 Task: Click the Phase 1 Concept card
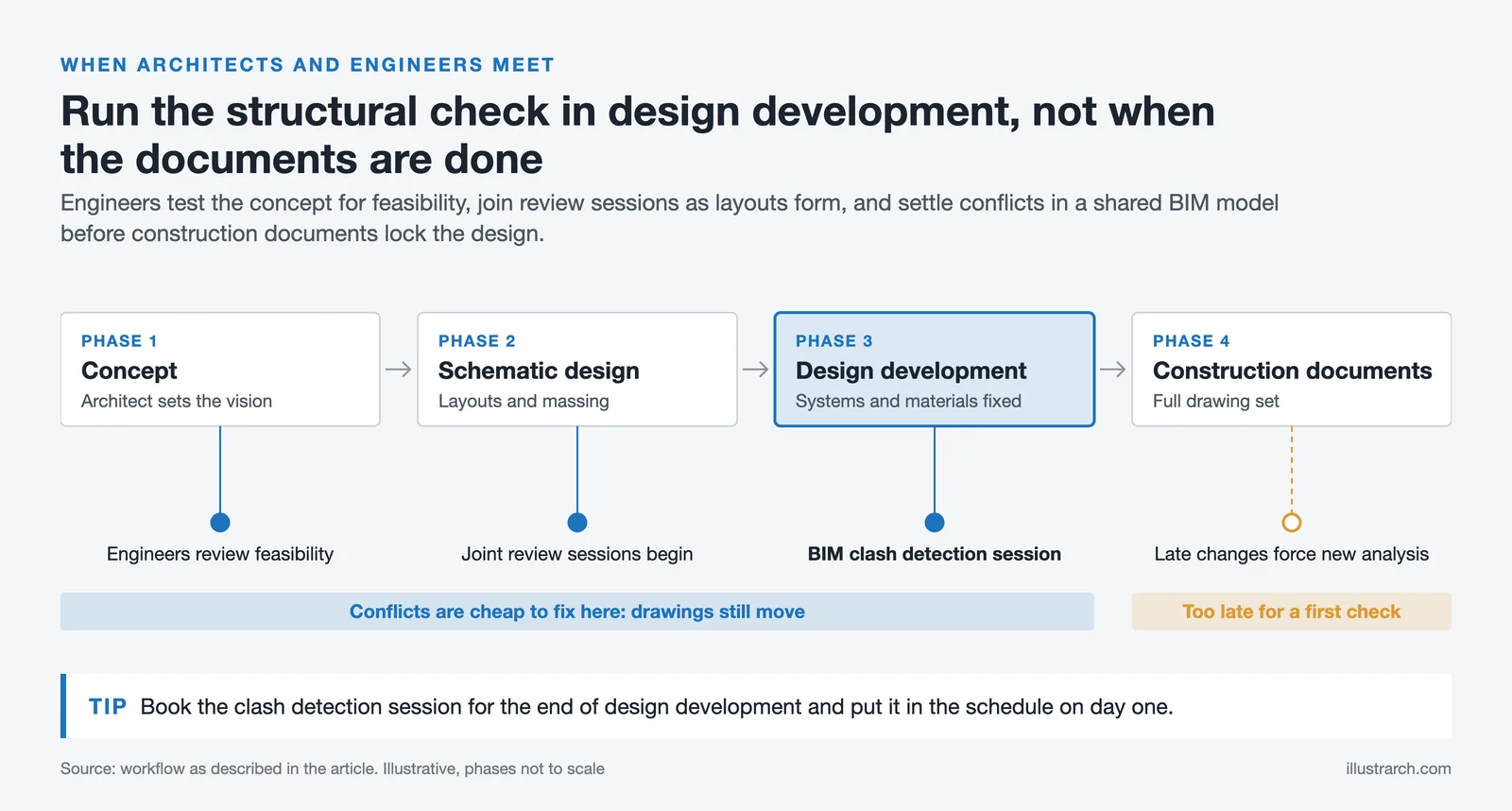(220, 370)
